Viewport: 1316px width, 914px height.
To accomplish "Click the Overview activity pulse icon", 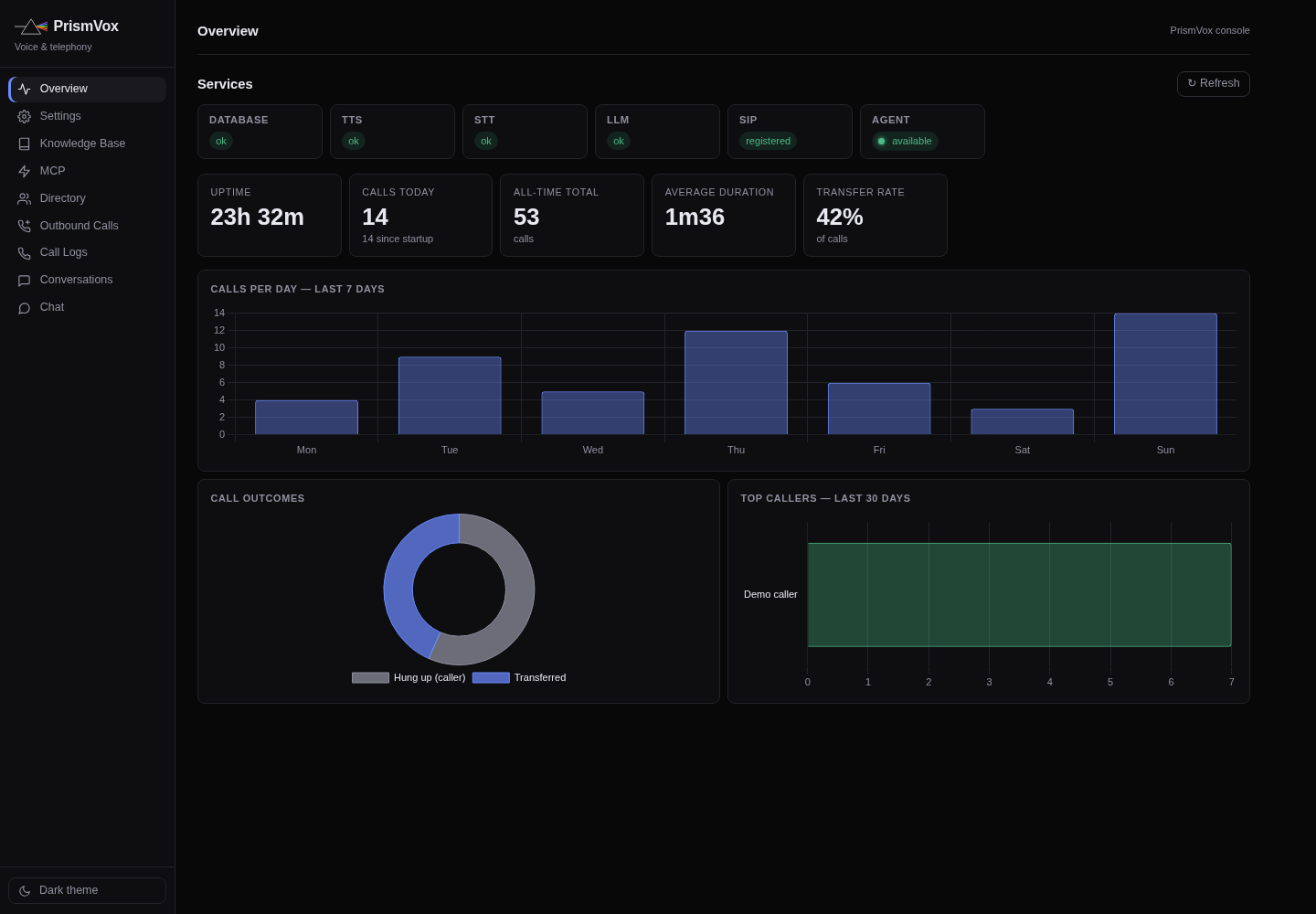I will pos(24,89).
